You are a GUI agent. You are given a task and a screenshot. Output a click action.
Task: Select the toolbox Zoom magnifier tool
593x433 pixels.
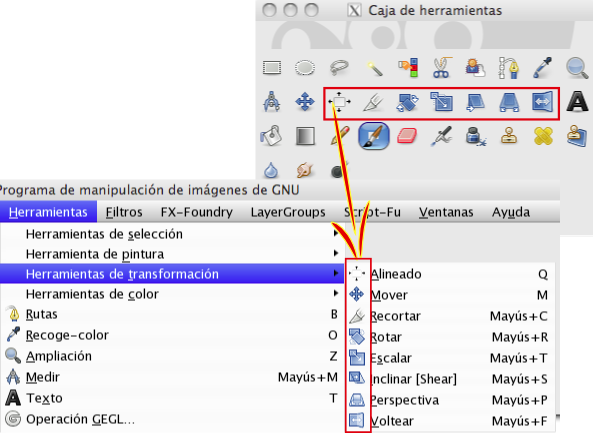(577, 68)
